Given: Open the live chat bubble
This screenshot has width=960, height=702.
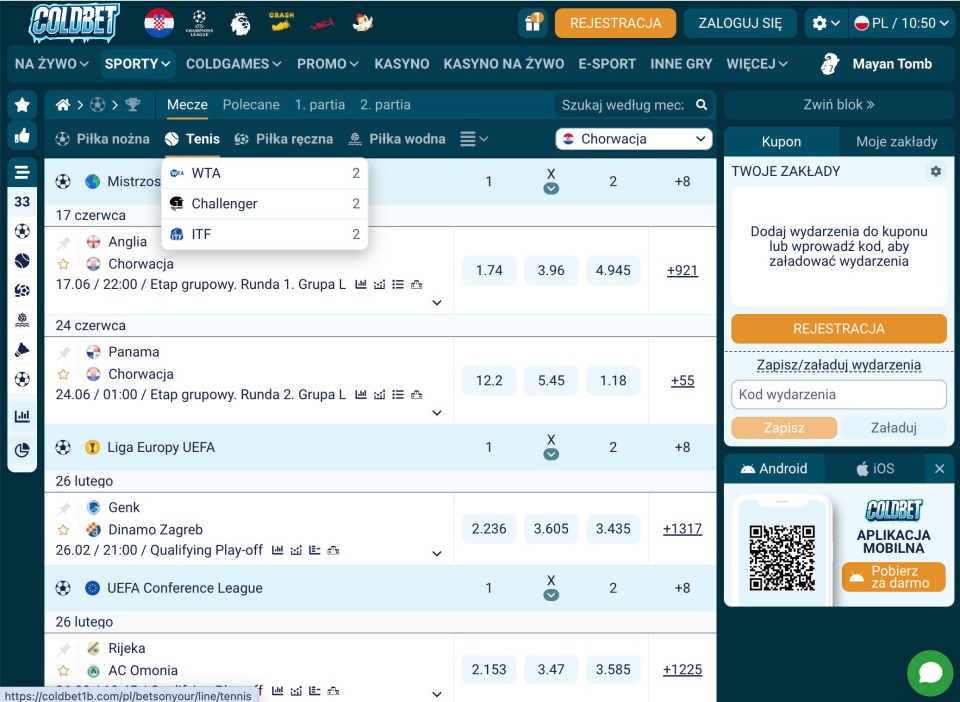Looking at the screenshot, I should 930,673.
